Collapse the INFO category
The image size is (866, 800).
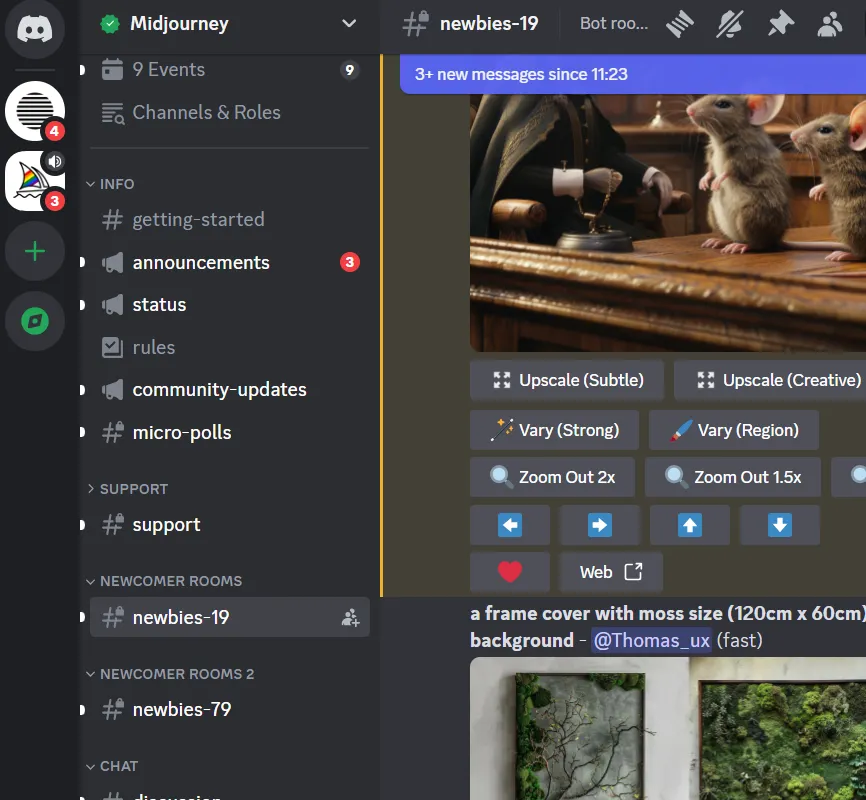(x=110, y=184)
